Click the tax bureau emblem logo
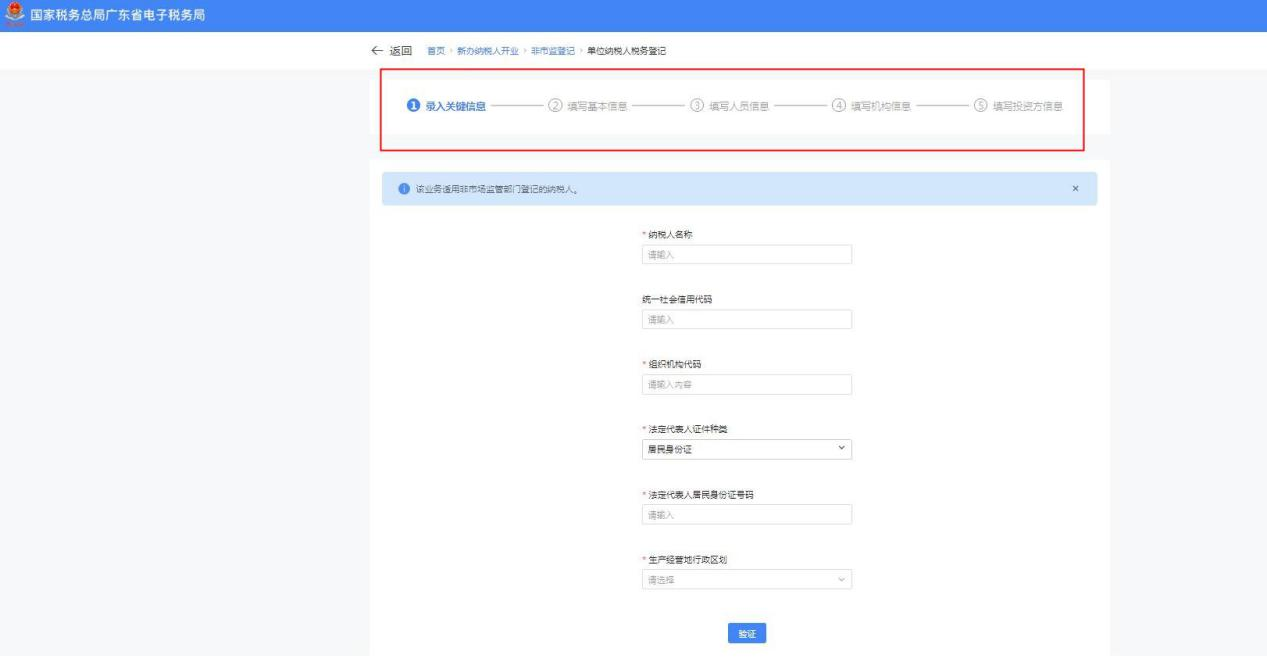Screen dimensions: 1267x662 click(13, 15)
